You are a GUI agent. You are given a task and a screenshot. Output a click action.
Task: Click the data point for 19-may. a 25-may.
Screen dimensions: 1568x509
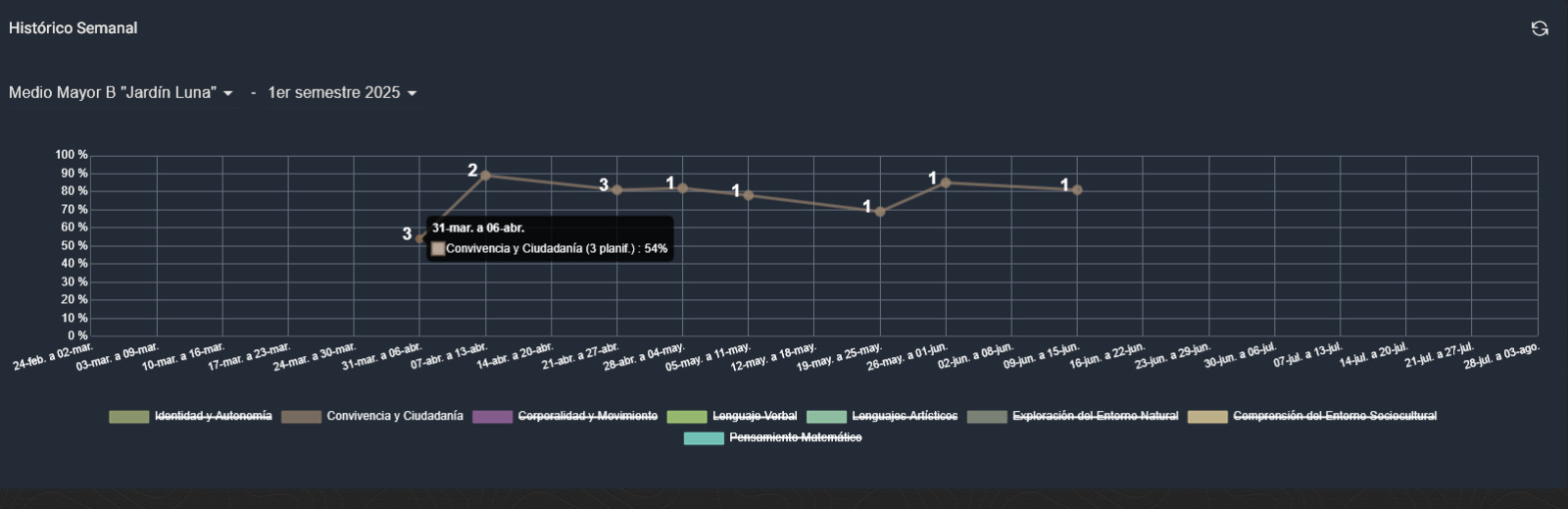(880, 211)
